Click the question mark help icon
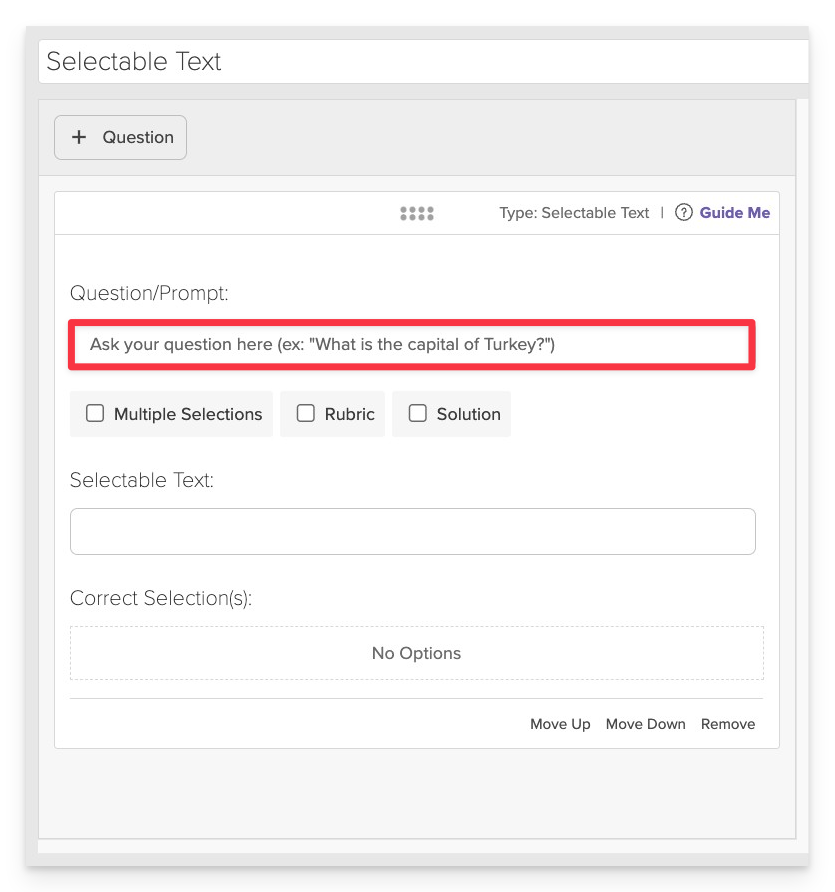835x892 pixels. (683, 213)
